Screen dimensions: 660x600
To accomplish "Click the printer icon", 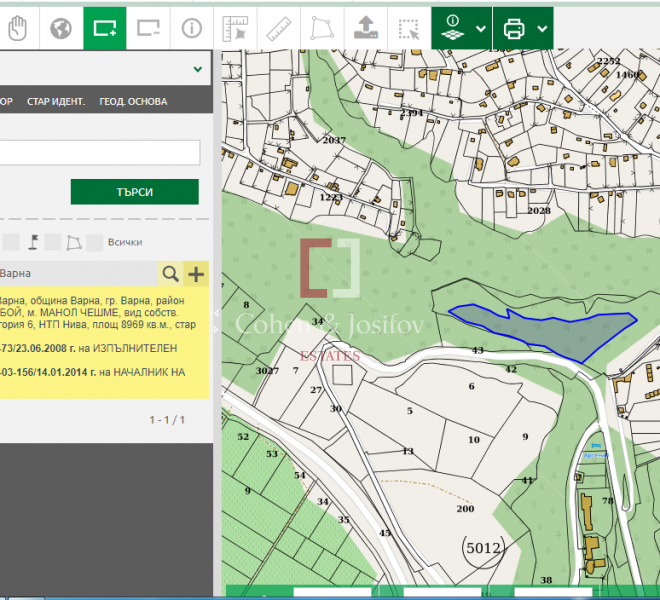I will (514, 29).
